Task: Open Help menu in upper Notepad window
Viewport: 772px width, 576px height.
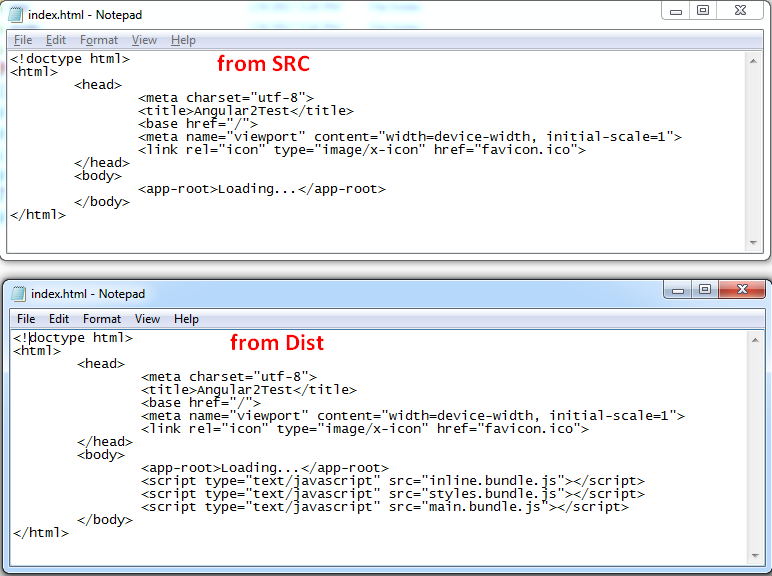Action: (183, 40)
